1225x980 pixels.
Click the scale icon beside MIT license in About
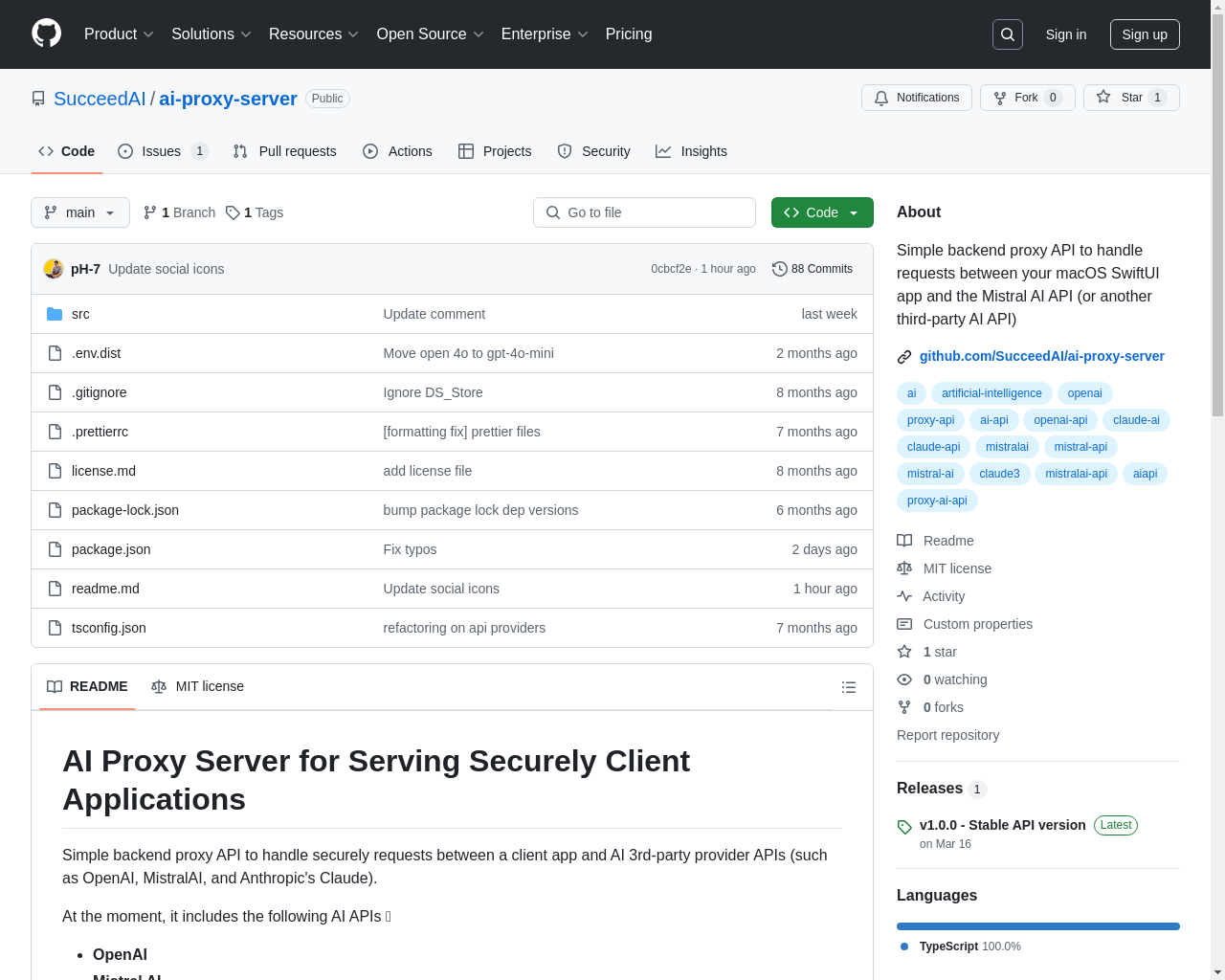pos(904,568)
